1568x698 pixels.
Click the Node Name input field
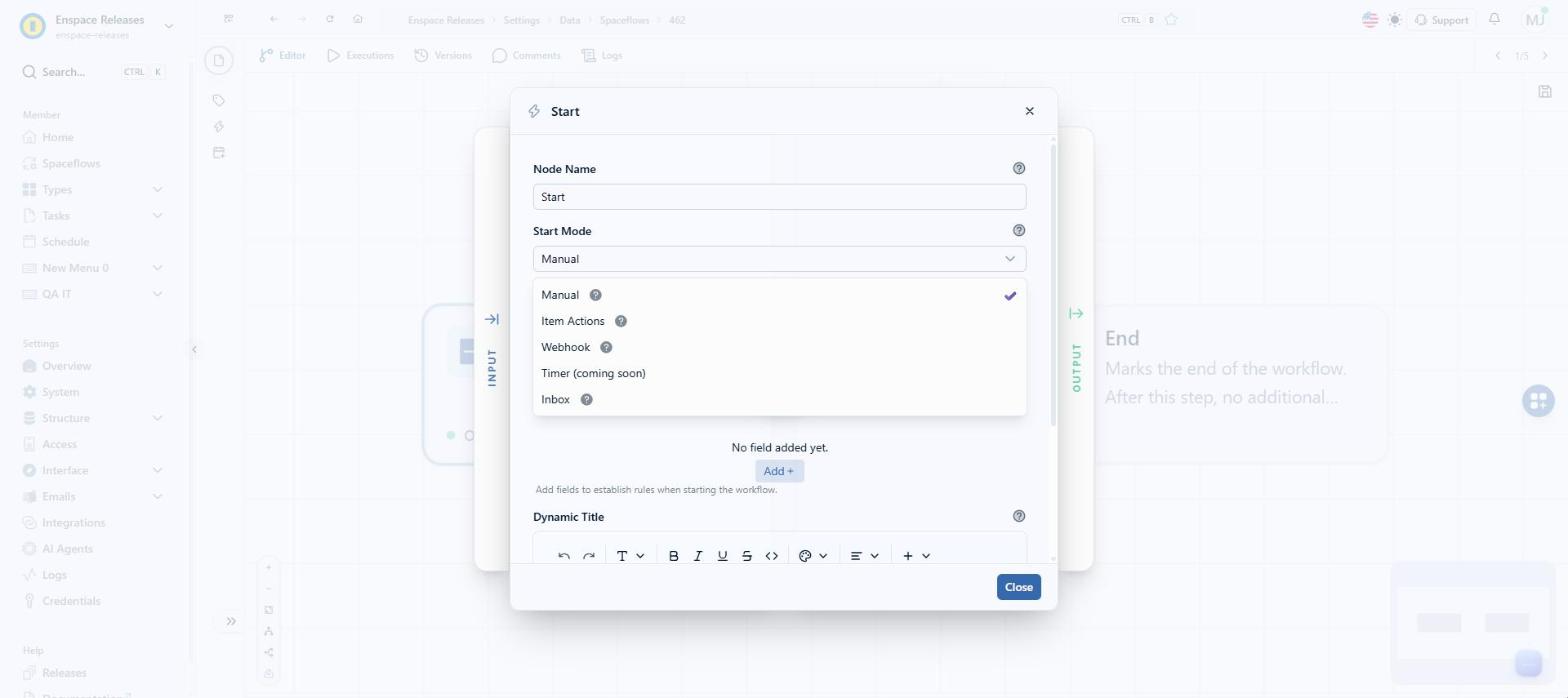coord(779,197)
